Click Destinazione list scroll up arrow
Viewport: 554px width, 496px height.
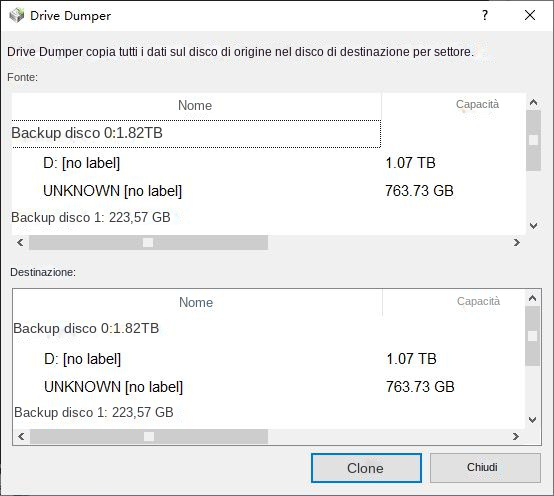tap(532, 299)
